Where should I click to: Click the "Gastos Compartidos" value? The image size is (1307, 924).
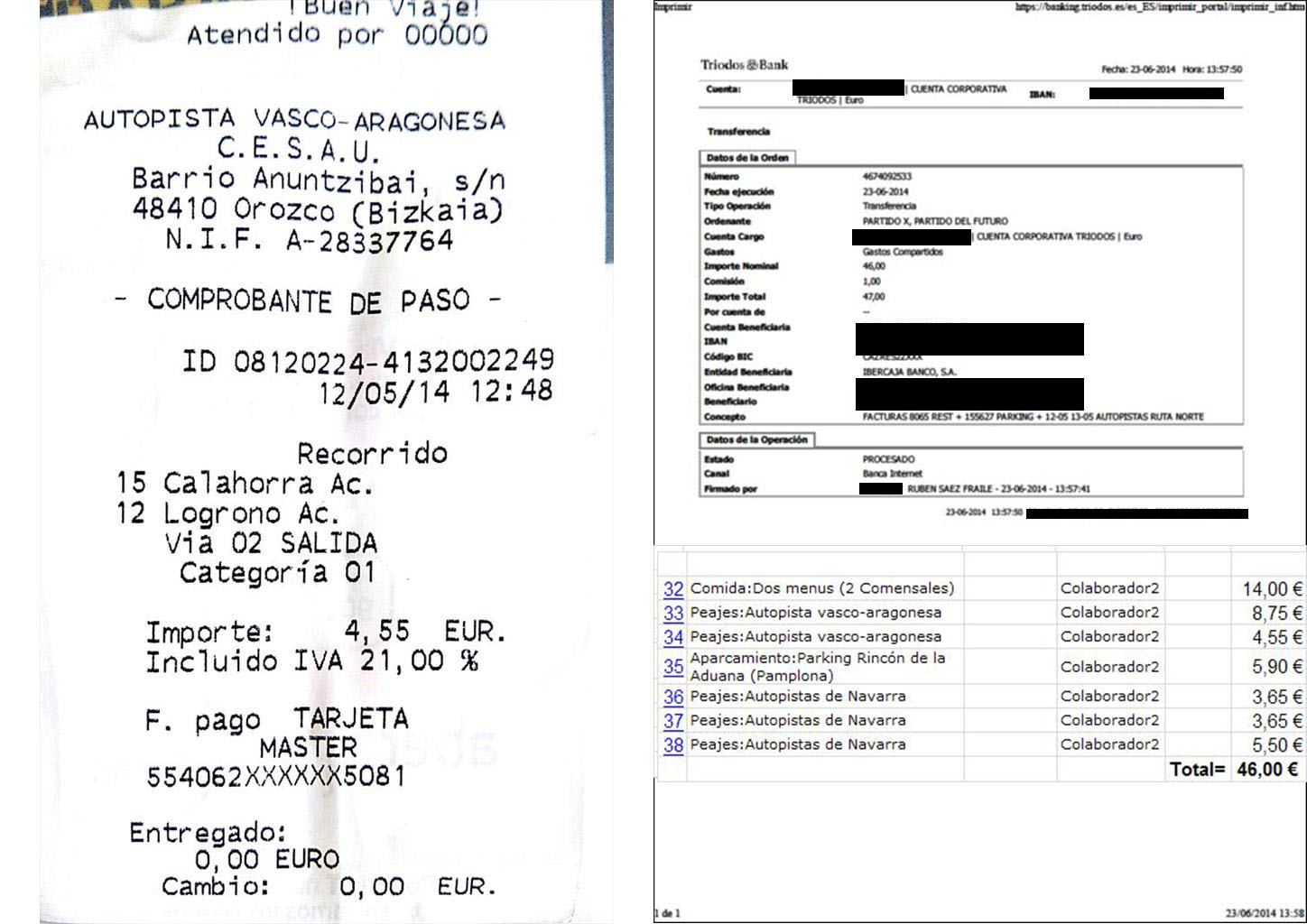pos(903,252)
